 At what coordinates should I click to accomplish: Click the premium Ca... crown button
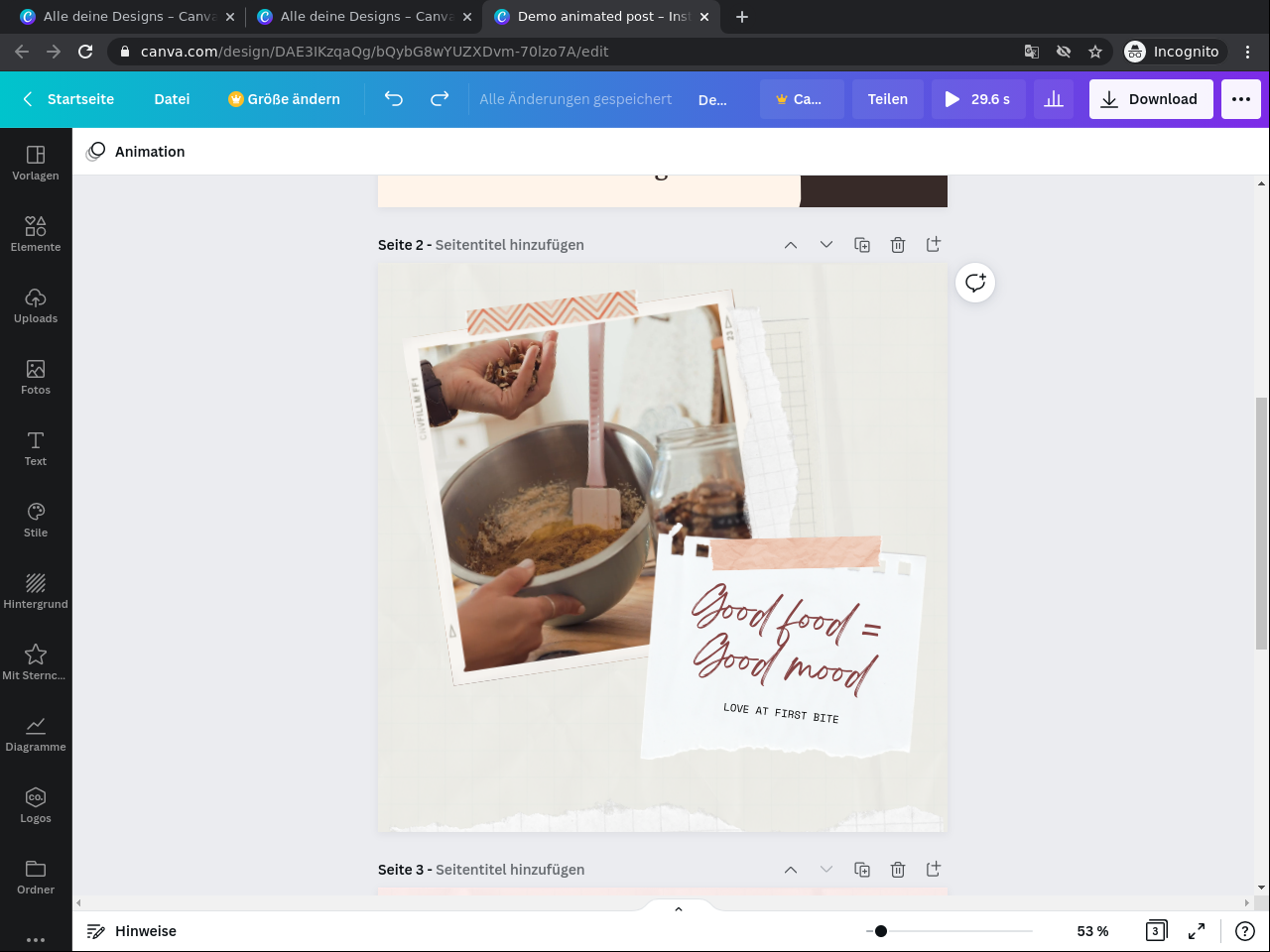pos(803,99)
